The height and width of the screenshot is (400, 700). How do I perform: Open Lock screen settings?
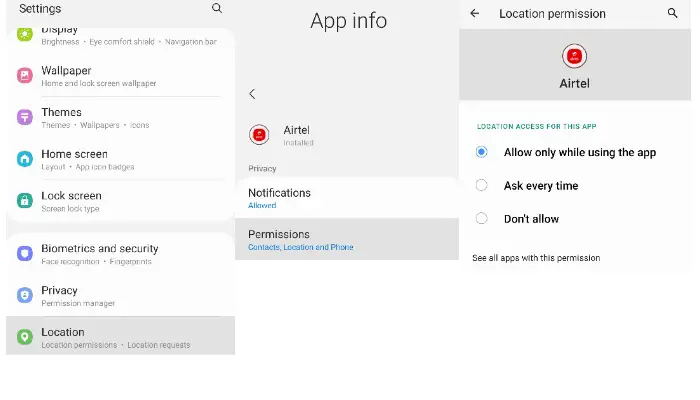click(x=121, y=200)
